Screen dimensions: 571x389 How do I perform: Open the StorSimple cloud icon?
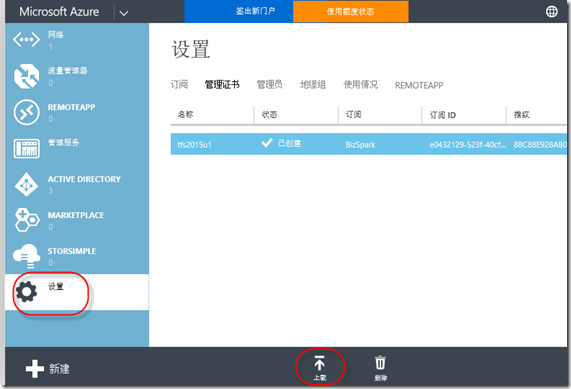click(26, 256)
